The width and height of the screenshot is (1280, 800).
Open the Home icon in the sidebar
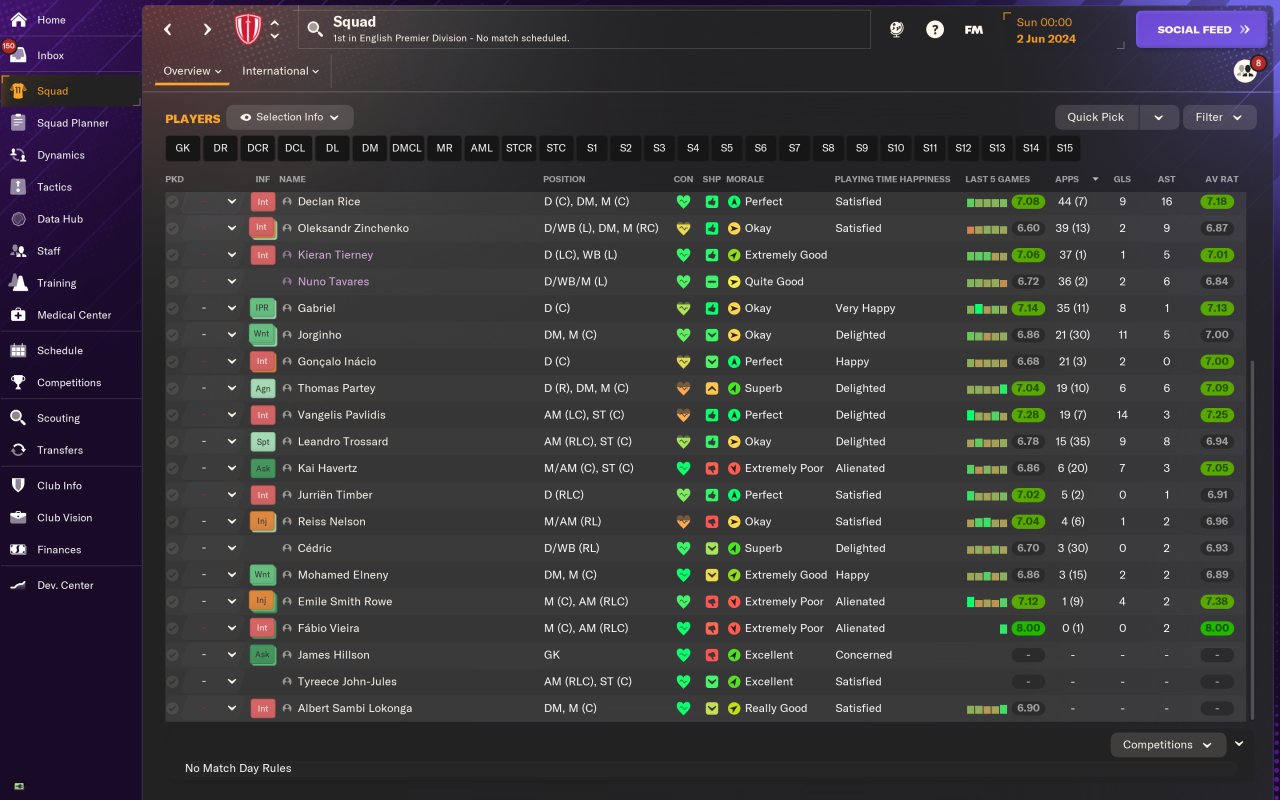[x=18, y=20]
